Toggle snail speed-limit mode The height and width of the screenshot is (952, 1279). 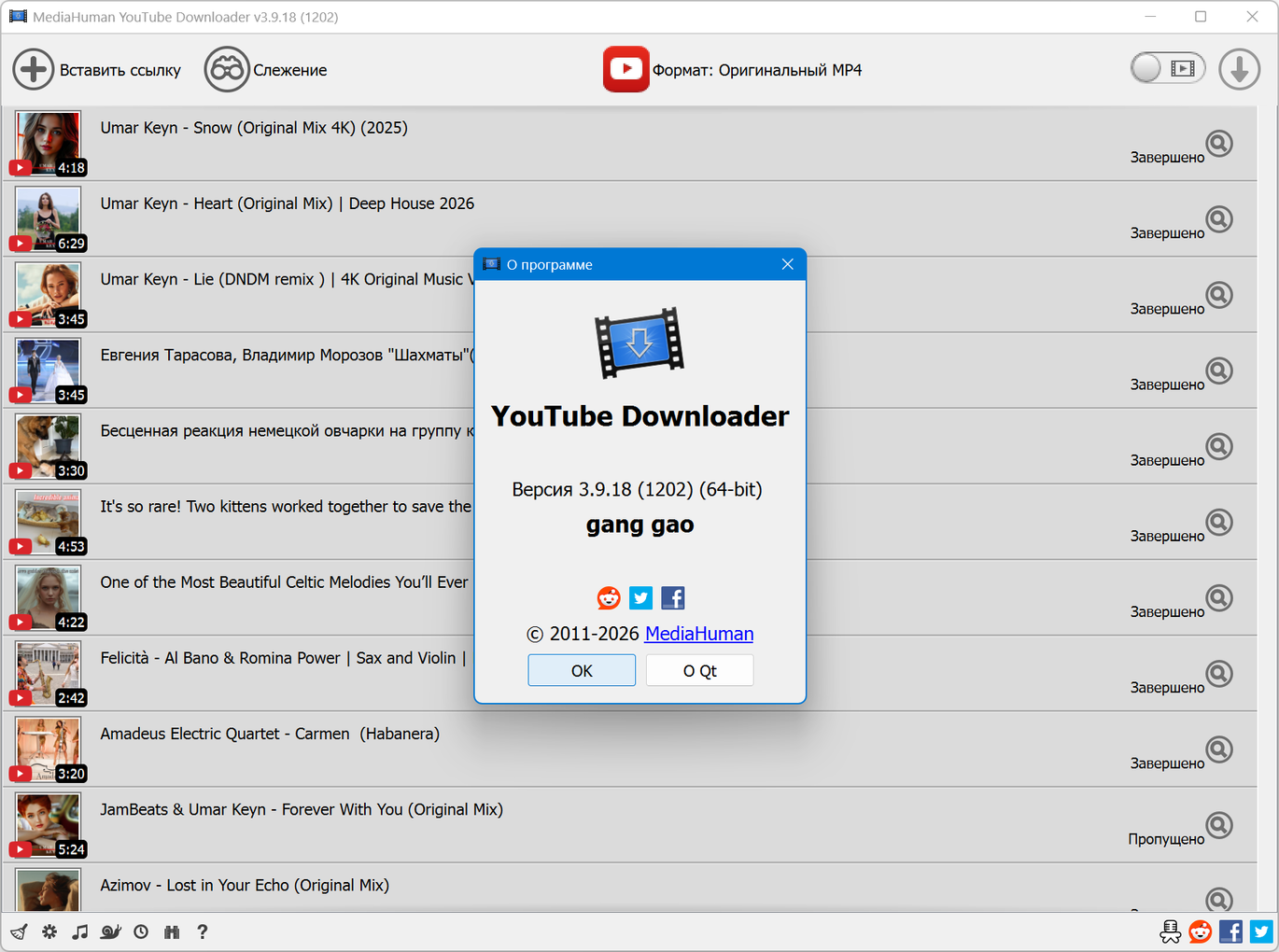click(x=111, y=931)
